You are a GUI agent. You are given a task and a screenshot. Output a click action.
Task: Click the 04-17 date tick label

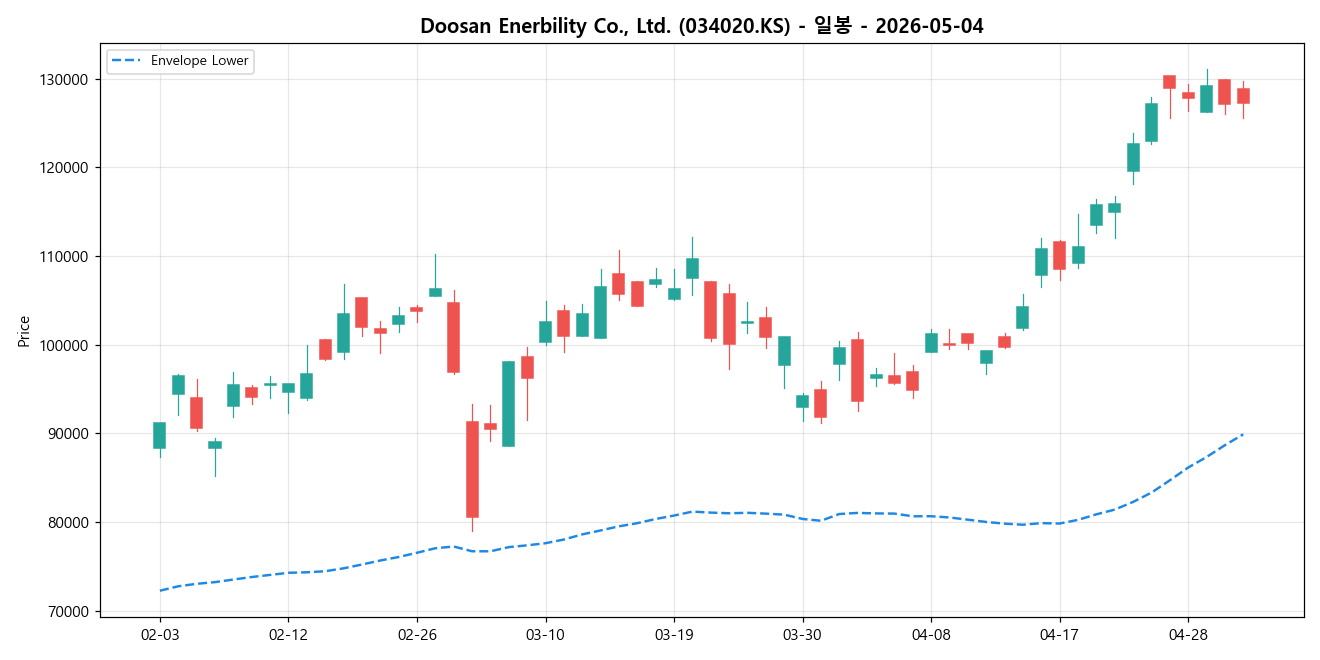point(1059,635)
